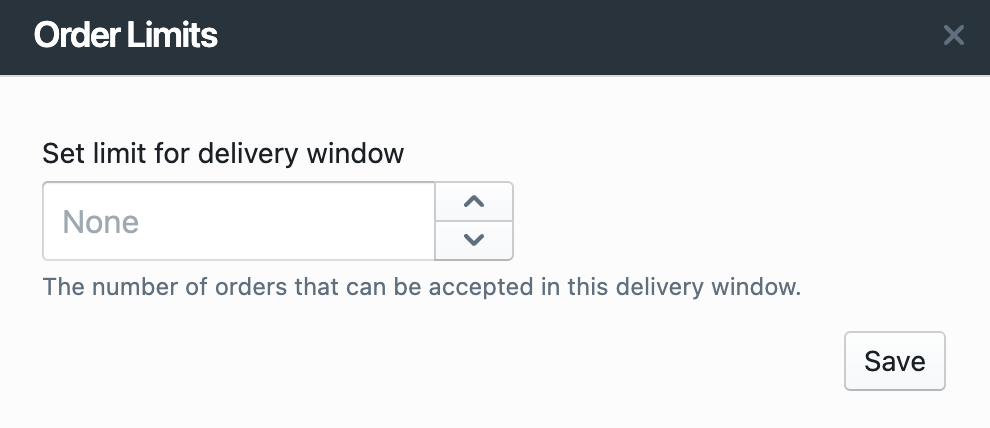This screenshot has width=990, height=428.
Task: Save the order limit
Action: [x=894, y=361]
